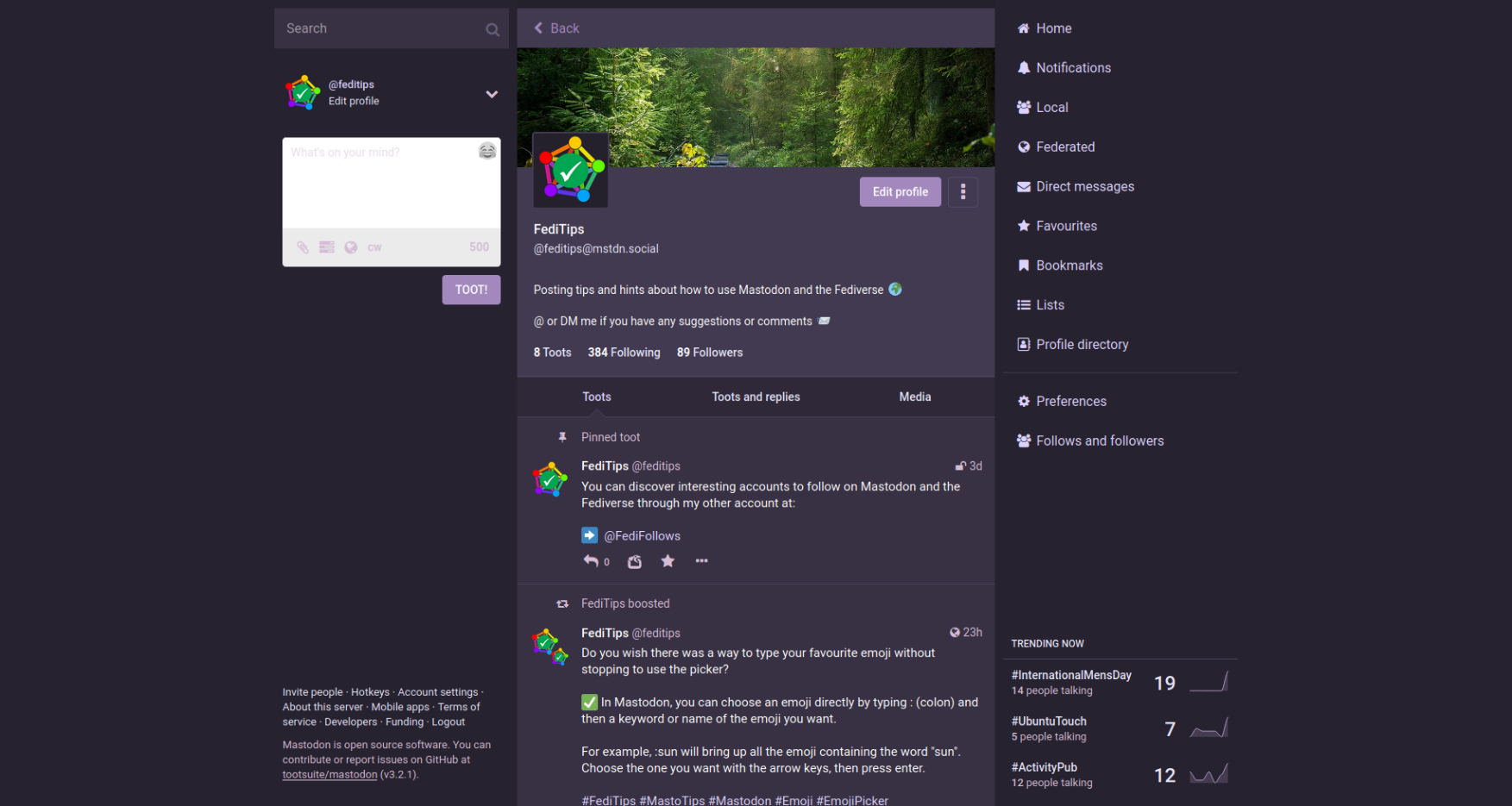Click the #MastoTips hashtag in toot
This screenshot has width=1512, height=806.
(672, 801)
